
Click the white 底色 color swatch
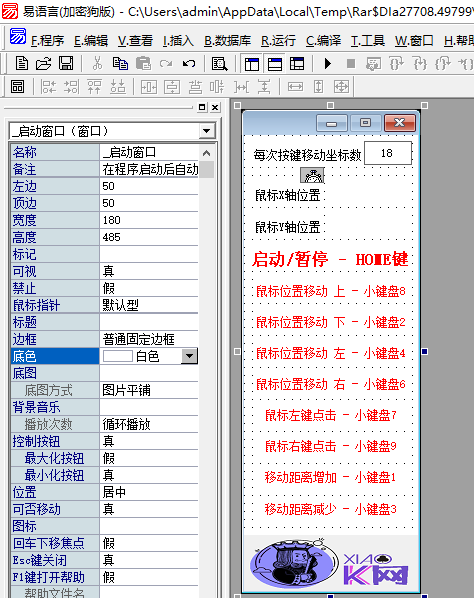[x=118, y=356]
